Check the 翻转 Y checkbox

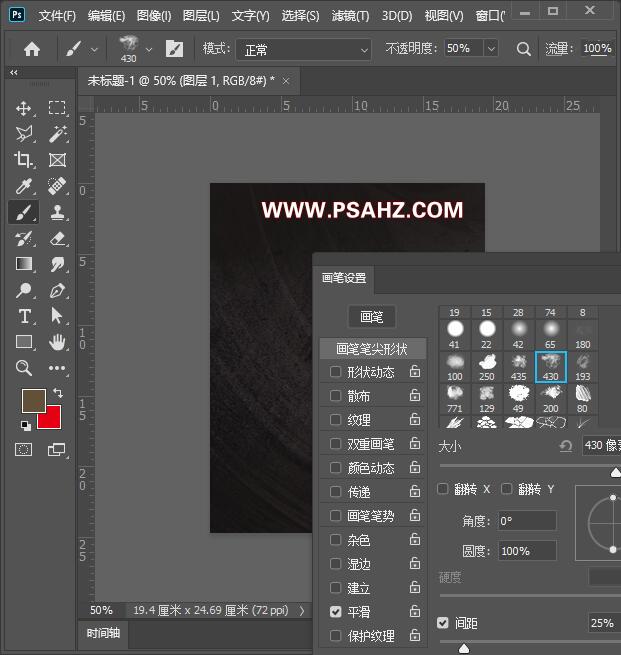point(507,488)
